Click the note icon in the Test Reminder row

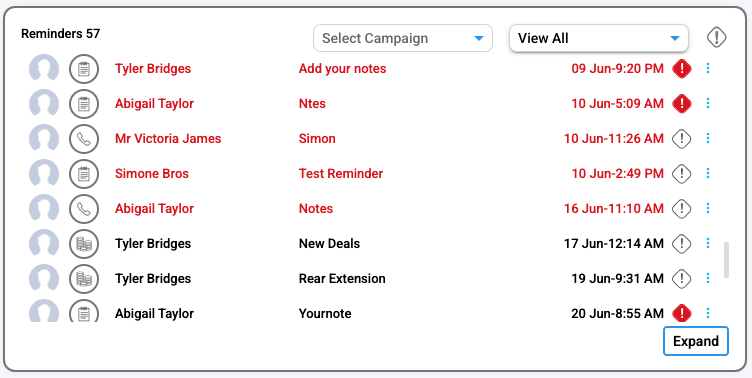(84, 174)
